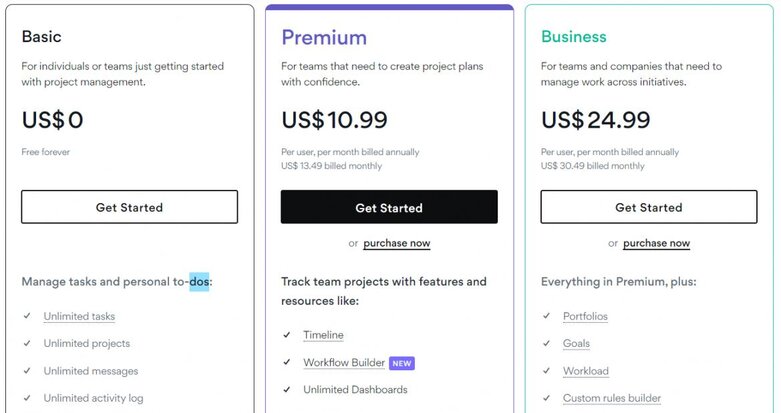
Task: Open the Goals feature link
Action: pos(576,343)
